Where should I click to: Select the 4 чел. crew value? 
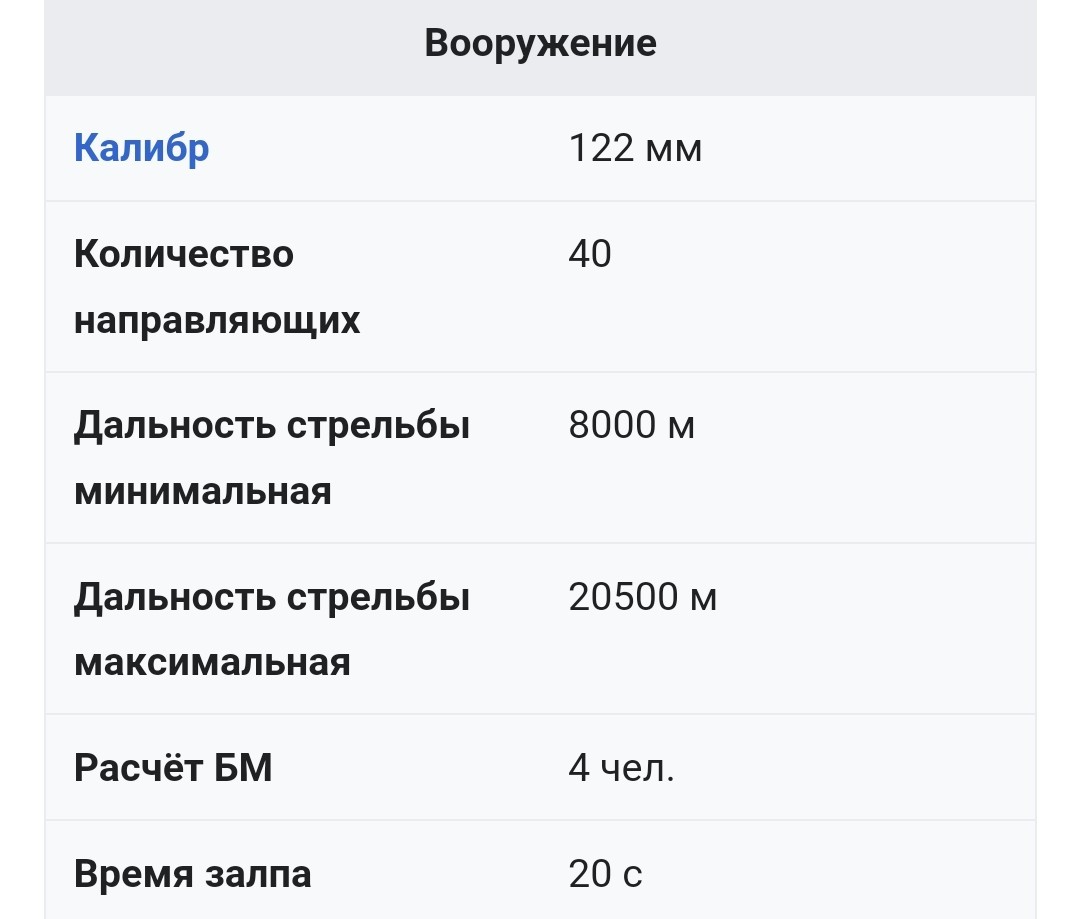tap(621, 767)
